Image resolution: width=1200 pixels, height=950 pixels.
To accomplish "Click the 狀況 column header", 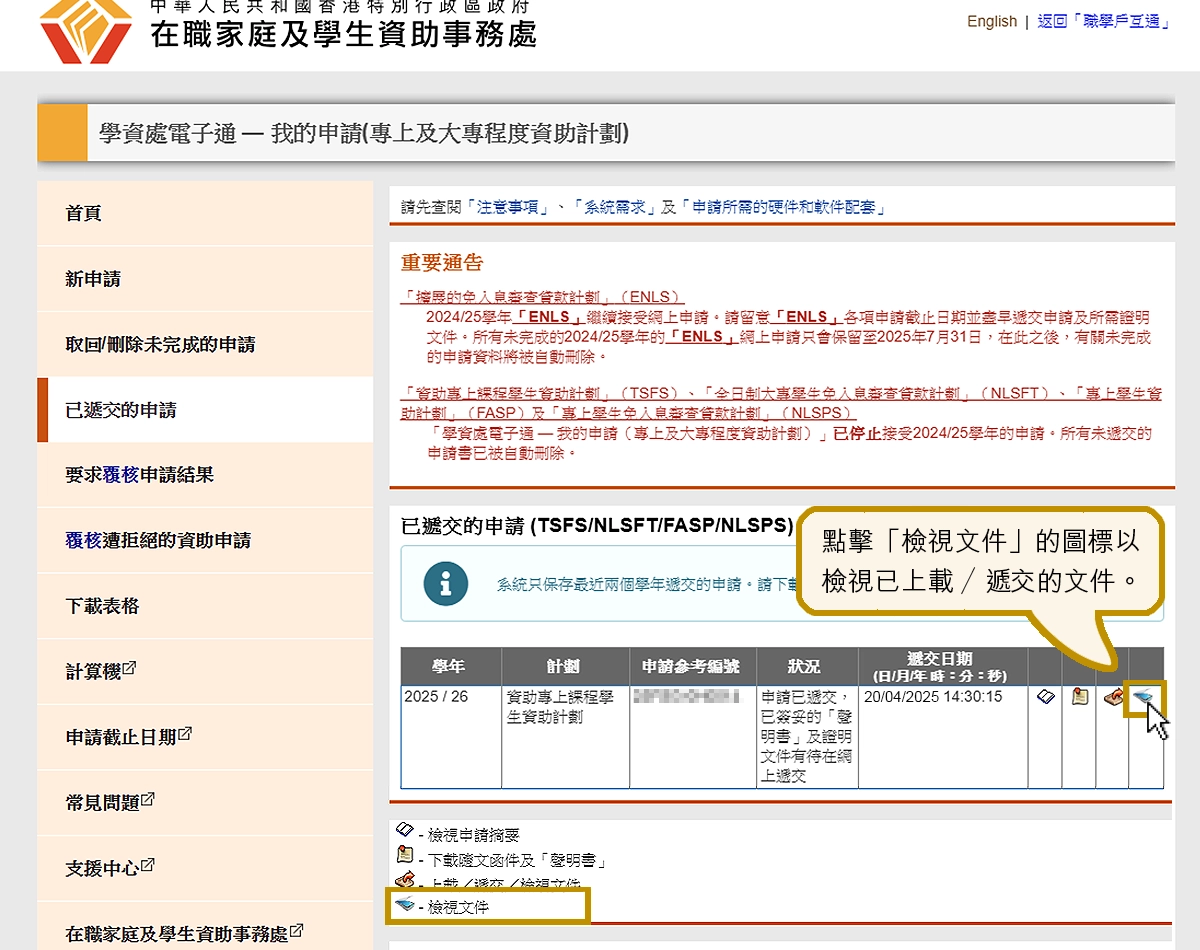I will coord(808,666).
